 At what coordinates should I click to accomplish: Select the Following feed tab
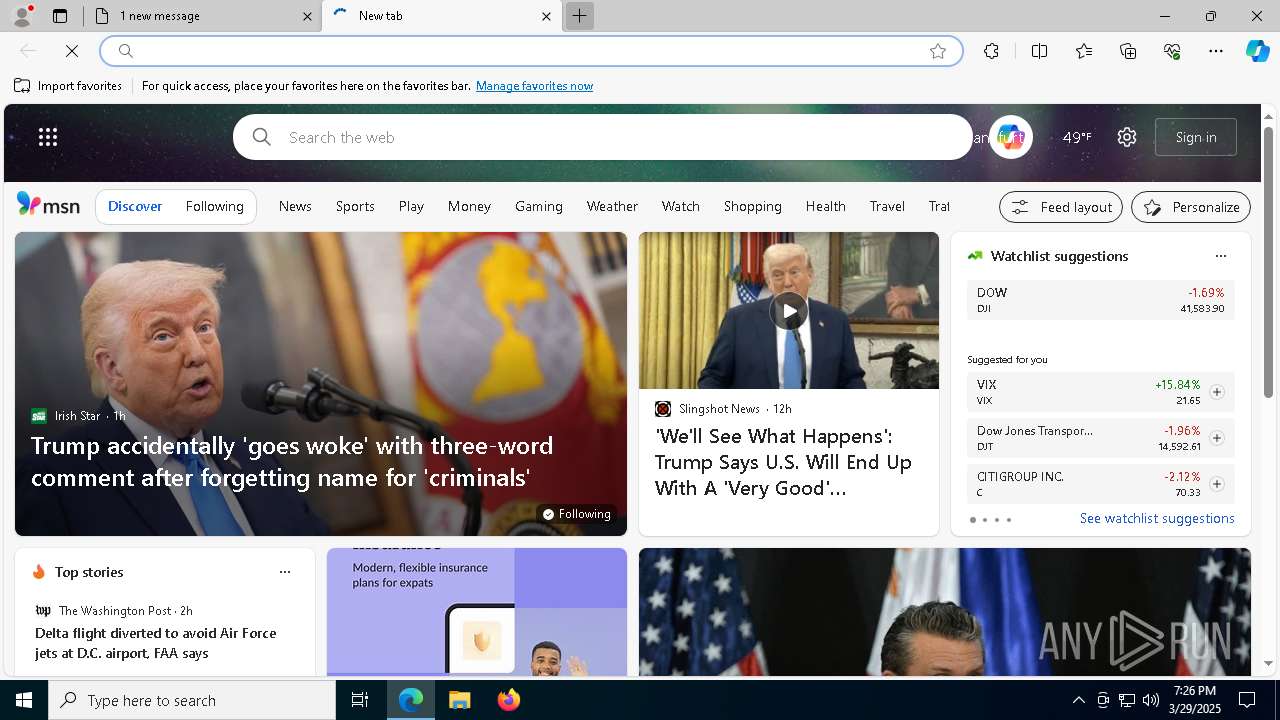click(x=214, y=206)
